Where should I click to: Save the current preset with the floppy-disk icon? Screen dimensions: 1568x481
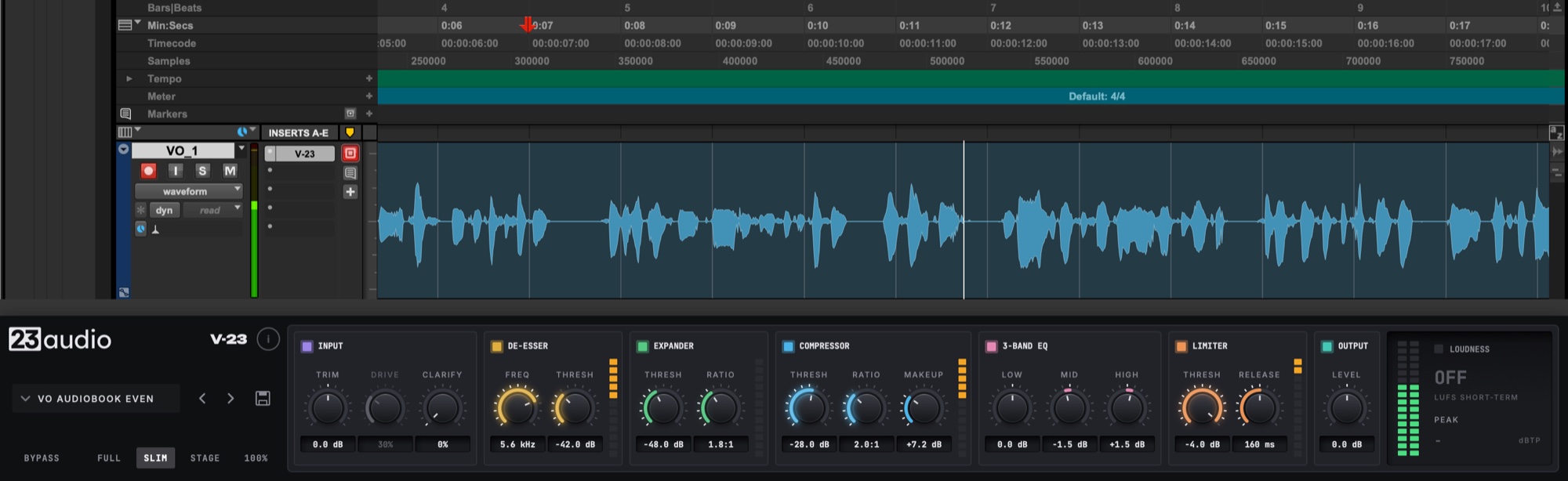pyautogui.click(x=263, y=398)
